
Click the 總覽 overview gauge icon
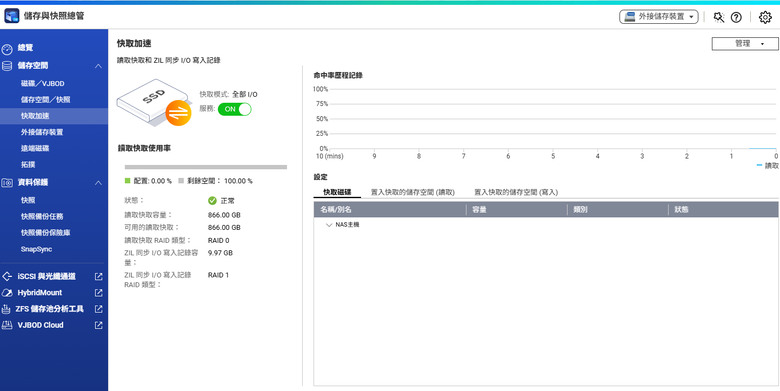point(7,49)
